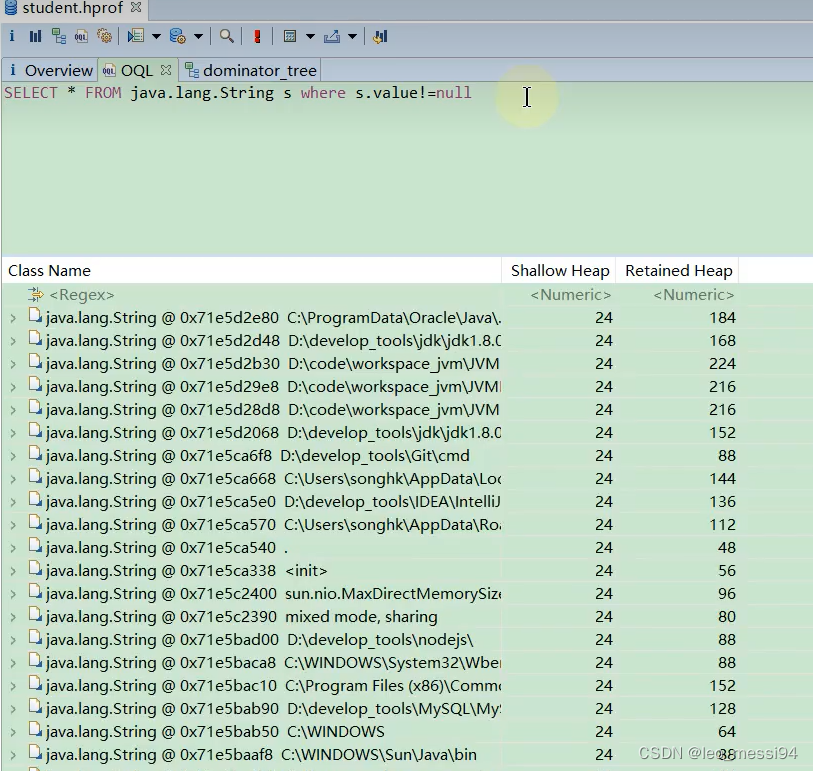Click the find object magnifier icon
Image resolution: width=813 pixels, height=771 pixels.
227,36
